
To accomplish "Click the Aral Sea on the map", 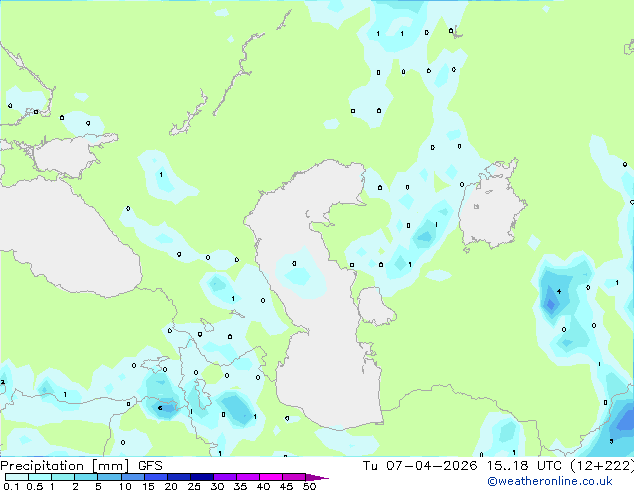I will tap(491, 210).
